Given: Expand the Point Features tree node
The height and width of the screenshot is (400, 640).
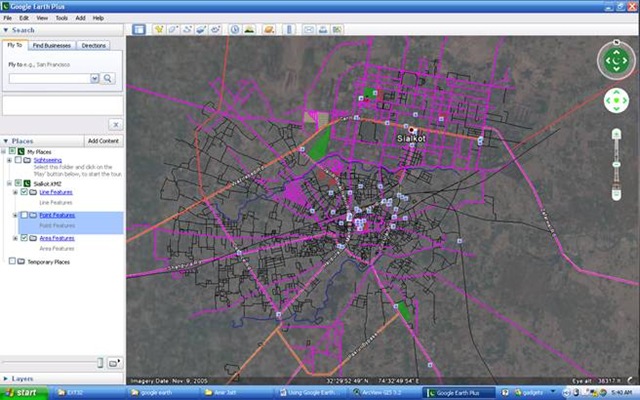Looking at the screenshot, I should click(16, 215).
